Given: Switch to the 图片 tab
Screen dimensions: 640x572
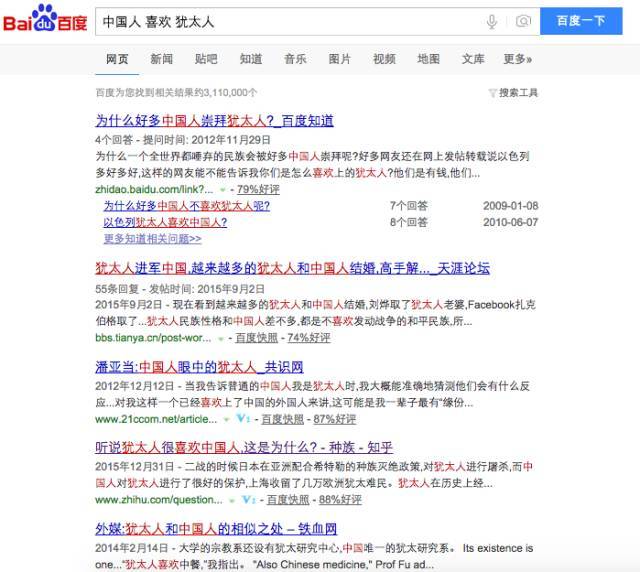Looking at the screenshot, I should pyautogui.click(x=340, y=59).
